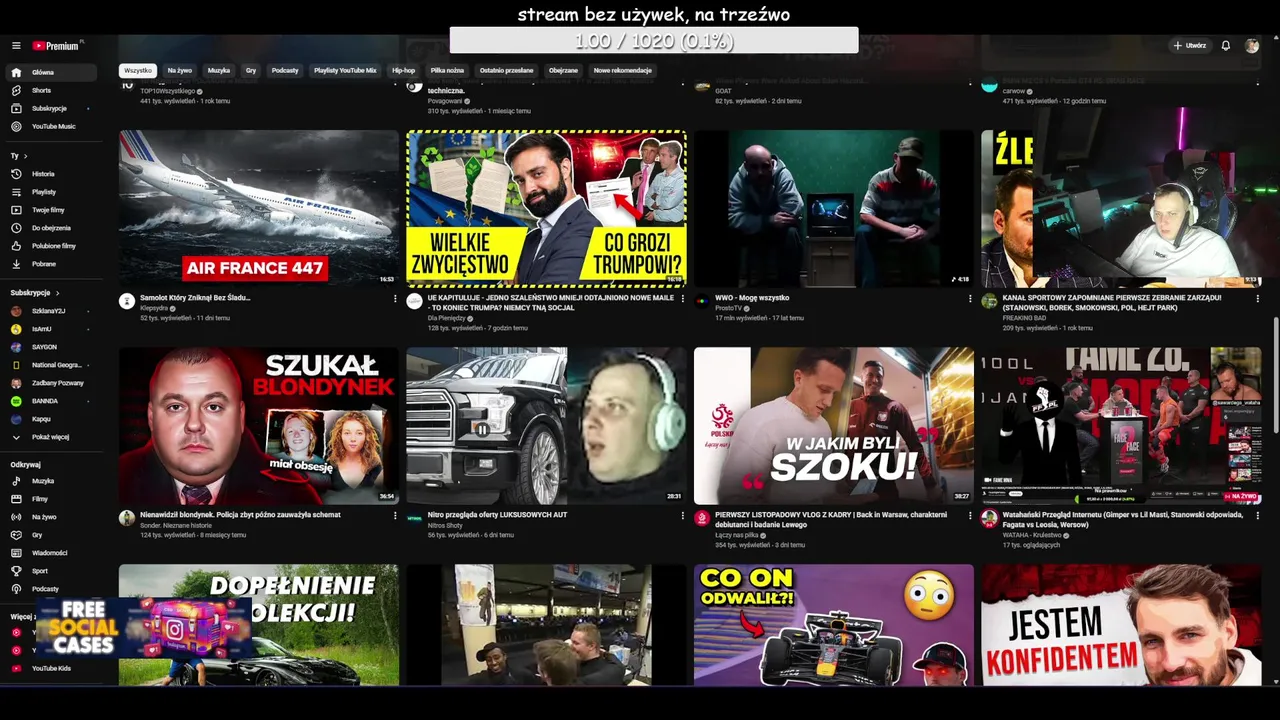Open options menu for Kanał Sportowy video
The height and width of the screenshot is (720, 1280).
click(x=1257, y=299)
